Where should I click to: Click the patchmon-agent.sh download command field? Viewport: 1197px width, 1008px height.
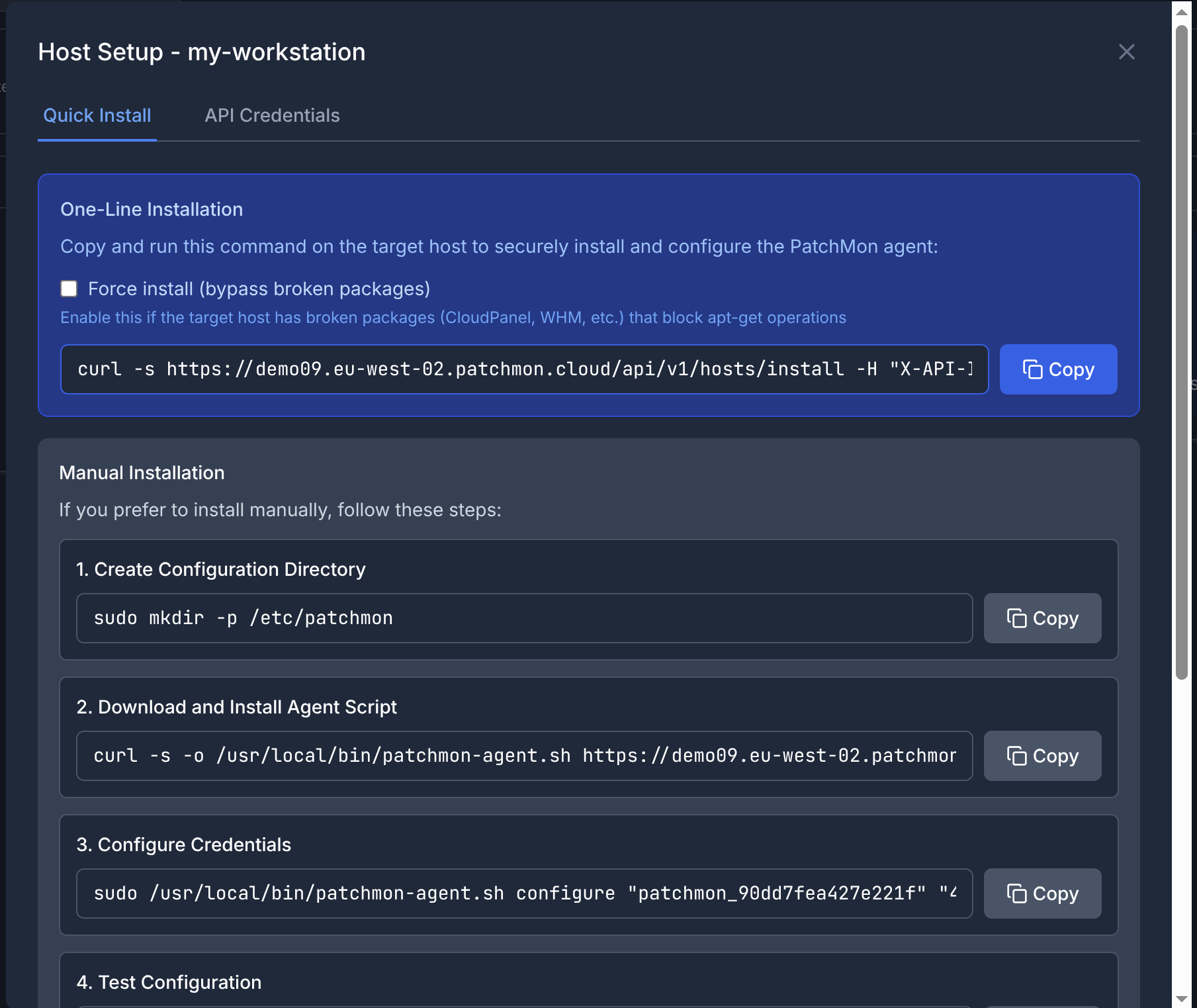point(524,756)
